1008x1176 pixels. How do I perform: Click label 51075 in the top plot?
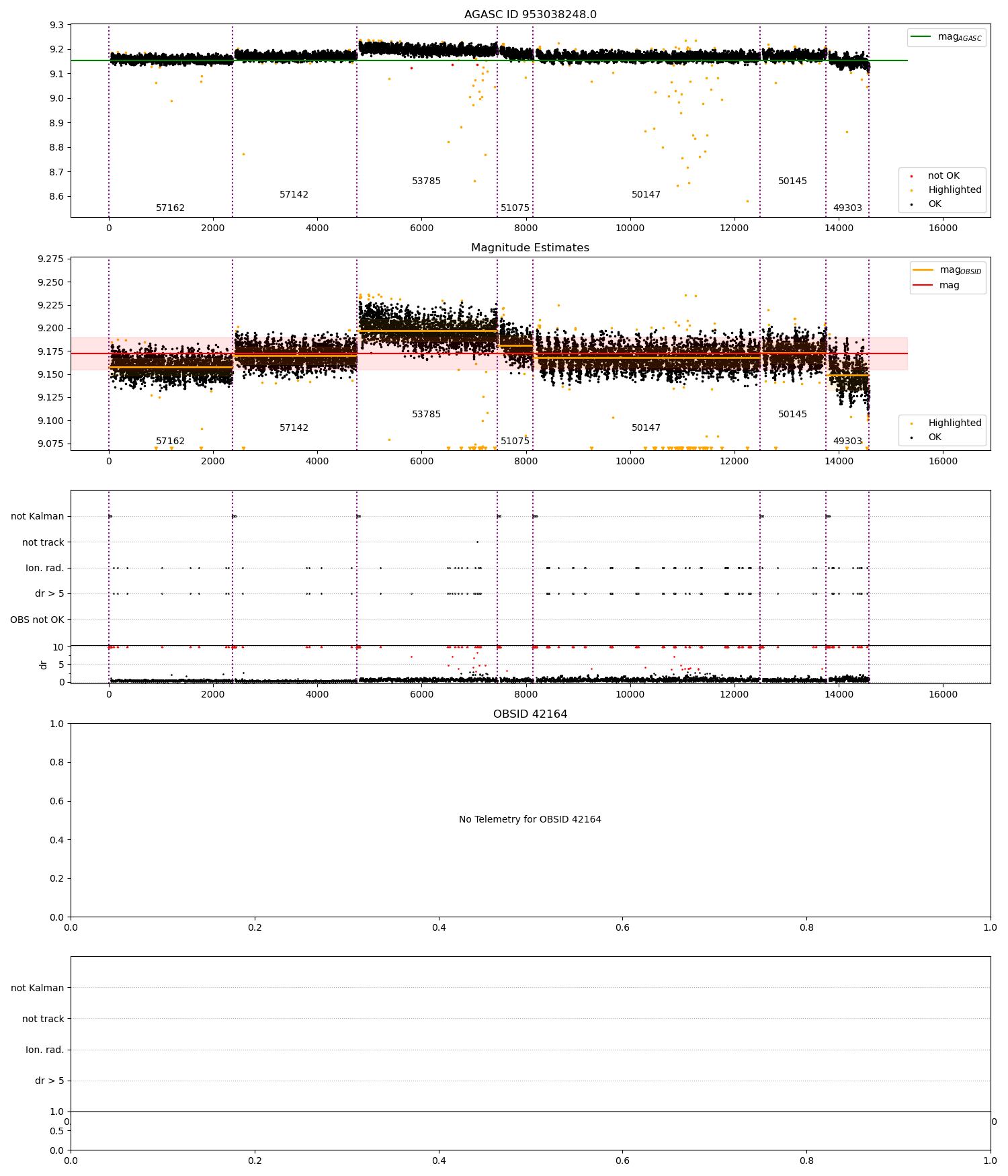[515, 208]
